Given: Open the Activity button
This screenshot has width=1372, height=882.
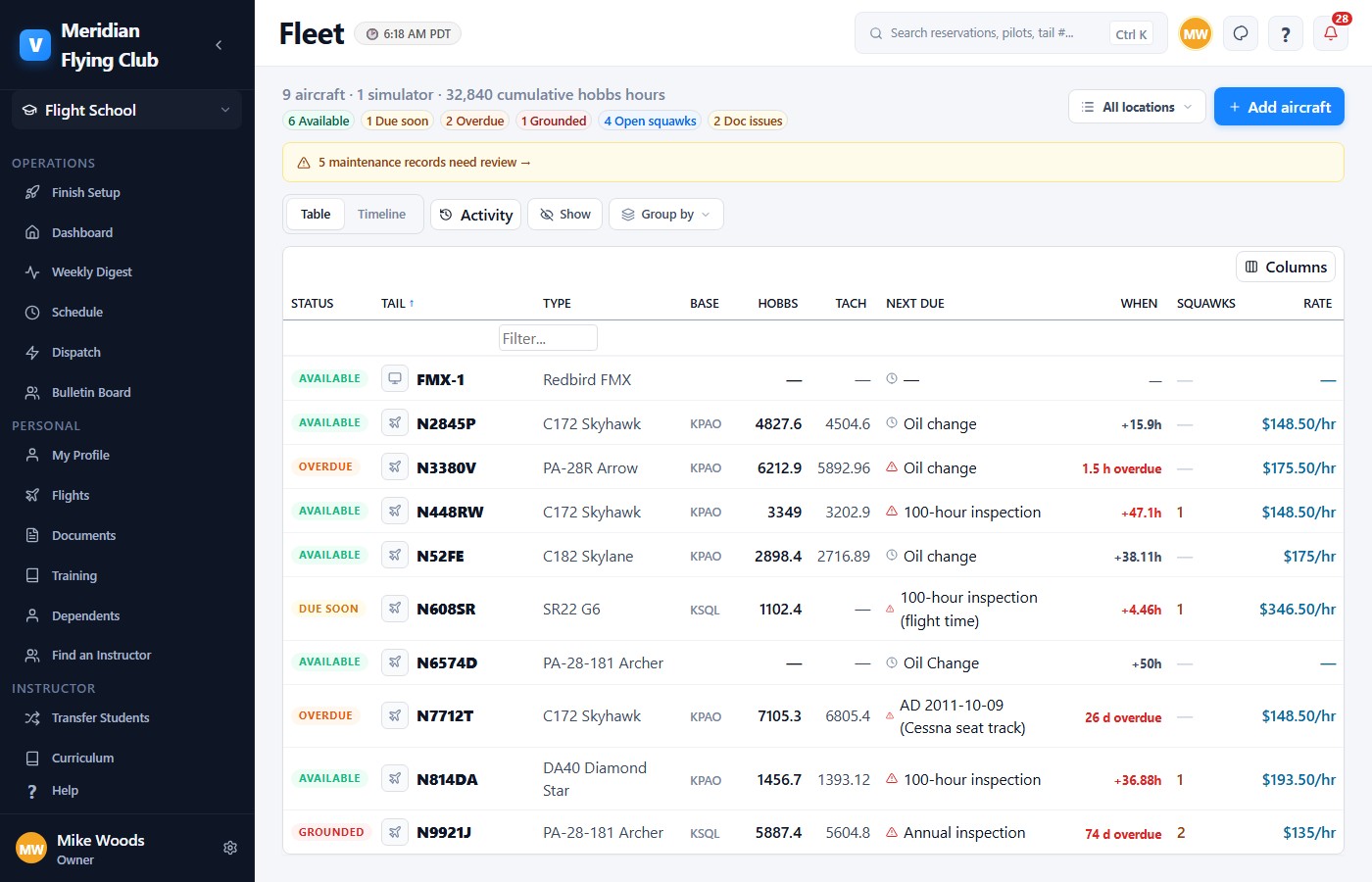Looking at the screenshot, I should tap(476, 215).
